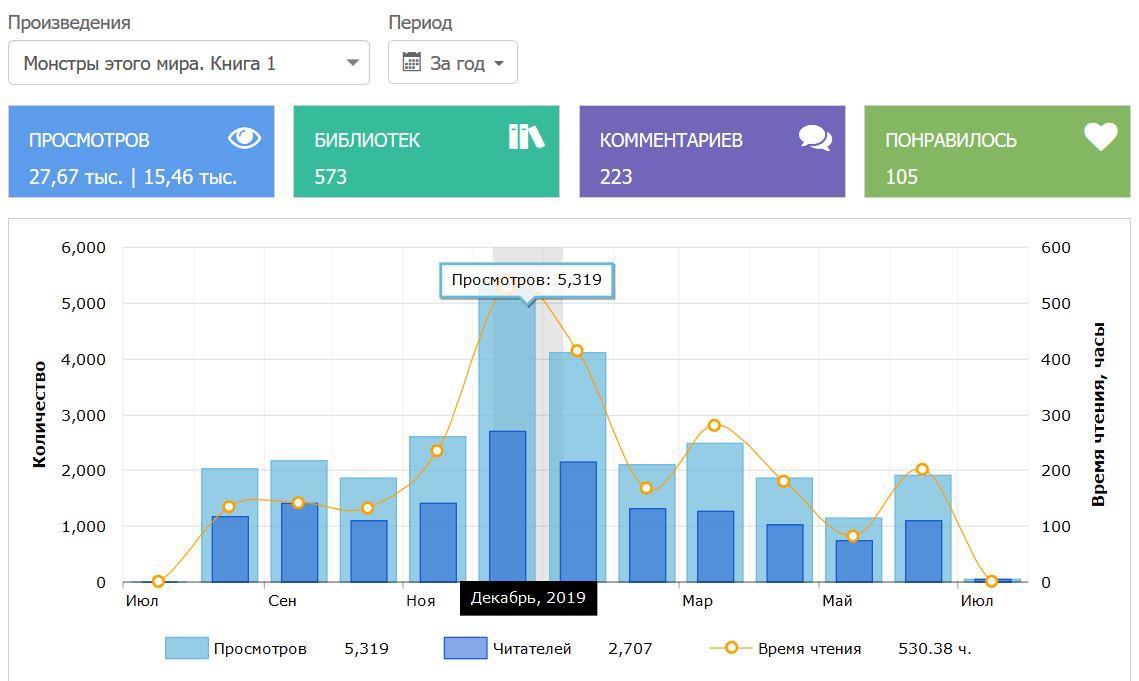The image size is (1139, 681).
Task: Open the Произведения book dropdown
Action: pos(188,63)
